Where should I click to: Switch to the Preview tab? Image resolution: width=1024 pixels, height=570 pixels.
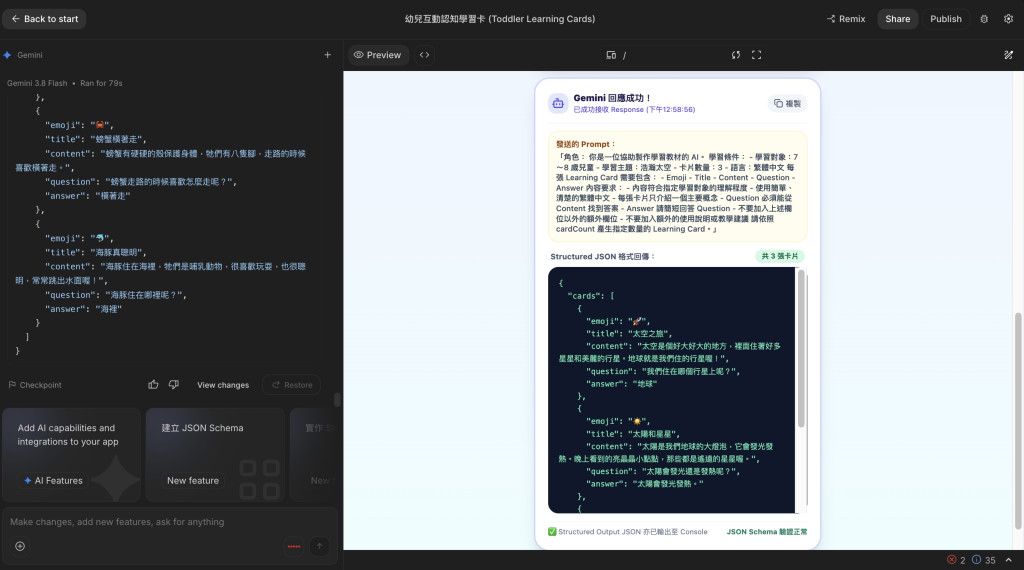pos(377,55)
